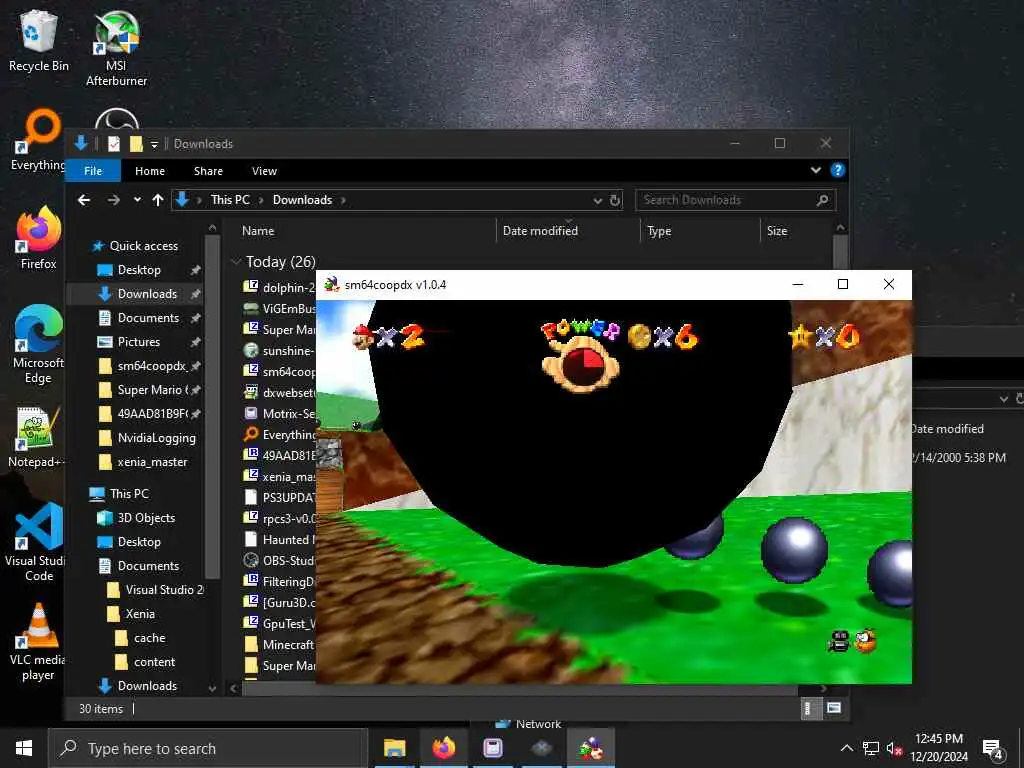Select pinned Desktop under Quick access
Screen dimensions: 1024x768
click(139, 270)
